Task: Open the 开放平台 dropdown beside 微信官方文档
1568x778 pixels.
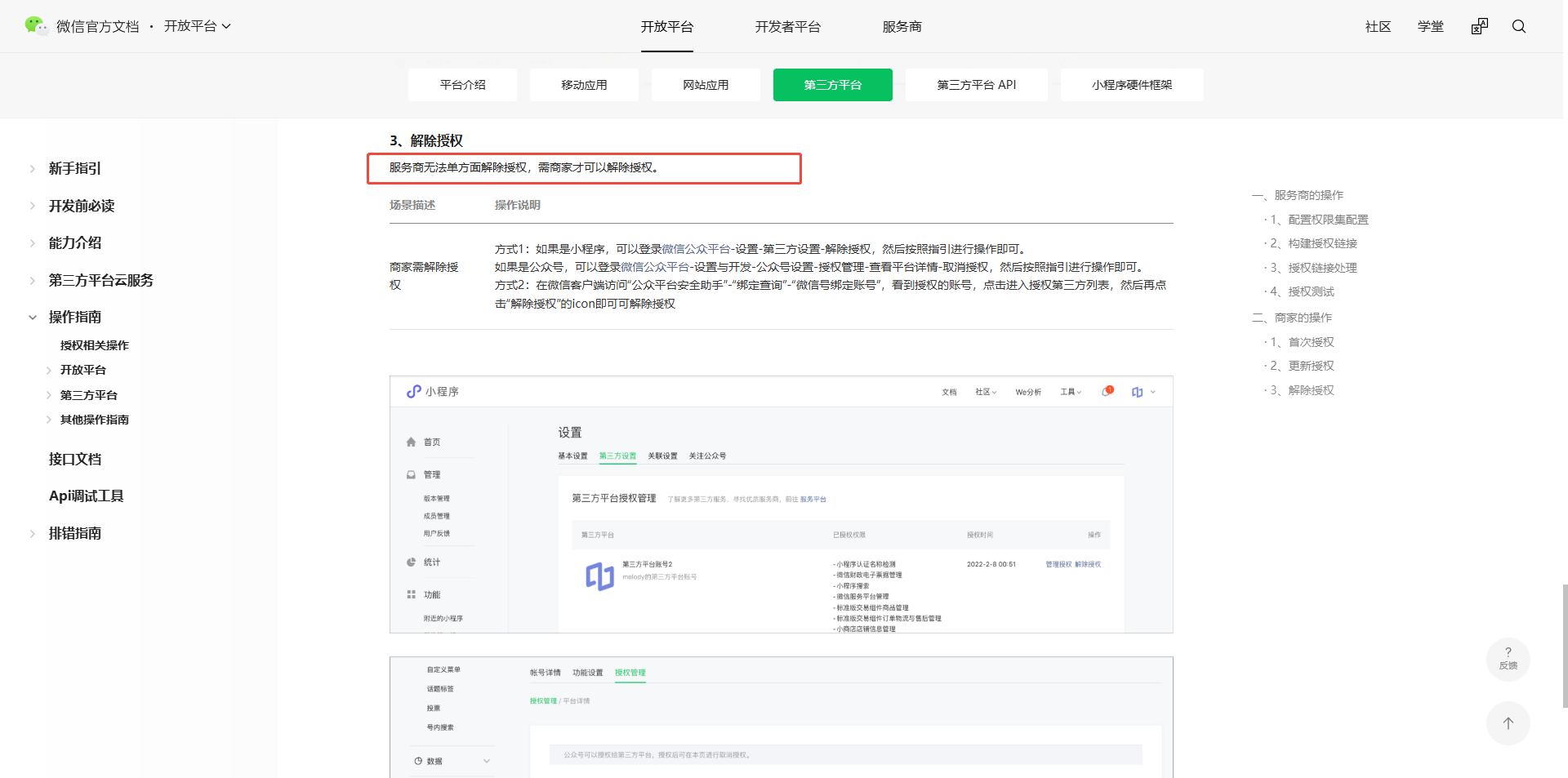Action: tap(198, 26)
